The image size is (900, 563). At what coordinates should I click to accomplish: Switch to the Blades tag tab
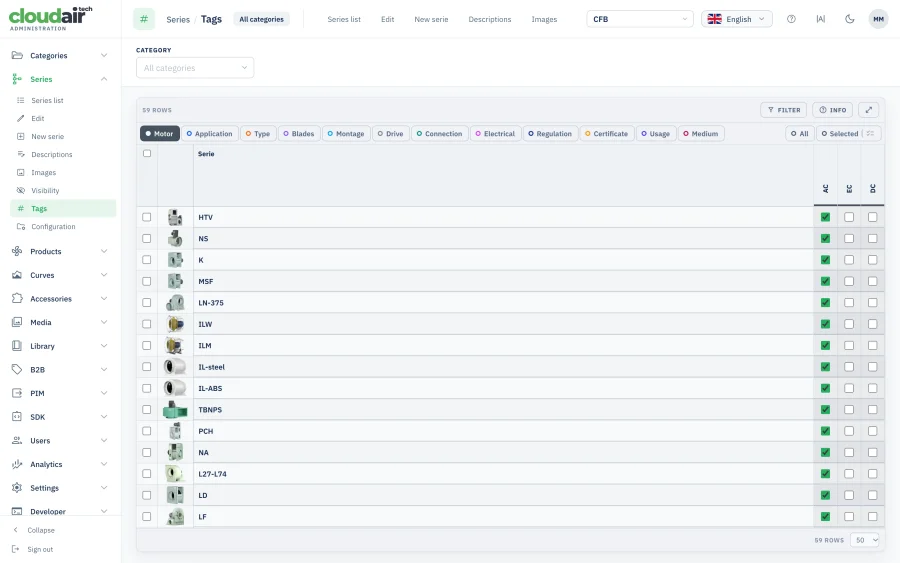(299, 134)
